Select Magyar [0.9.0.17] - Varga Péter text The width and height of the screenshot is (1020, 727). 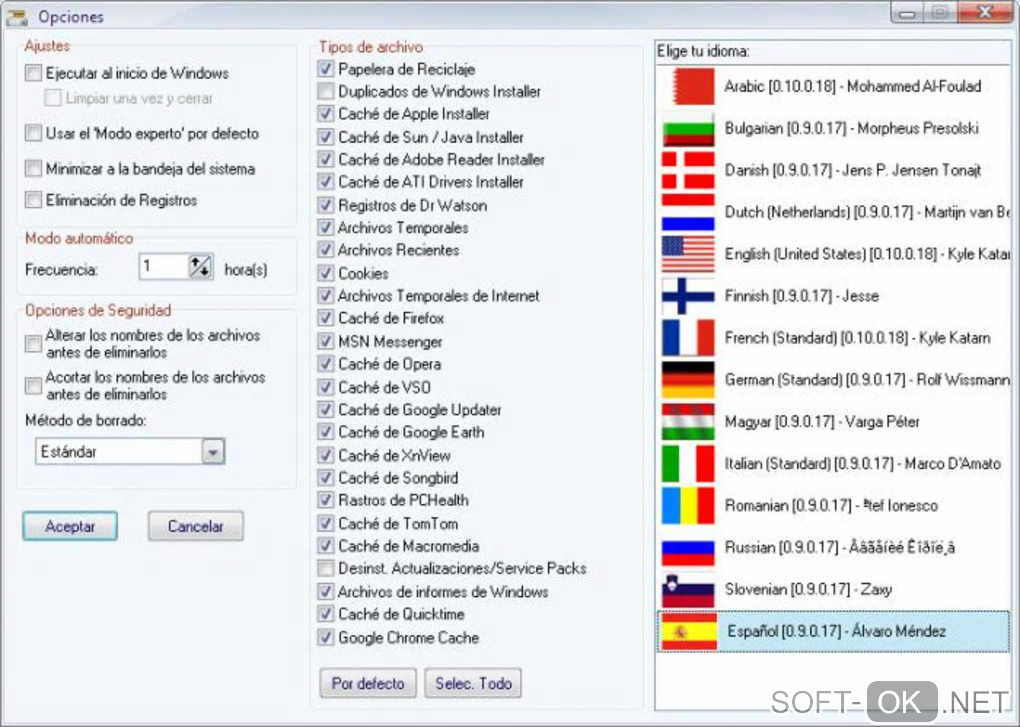point(822,422)
